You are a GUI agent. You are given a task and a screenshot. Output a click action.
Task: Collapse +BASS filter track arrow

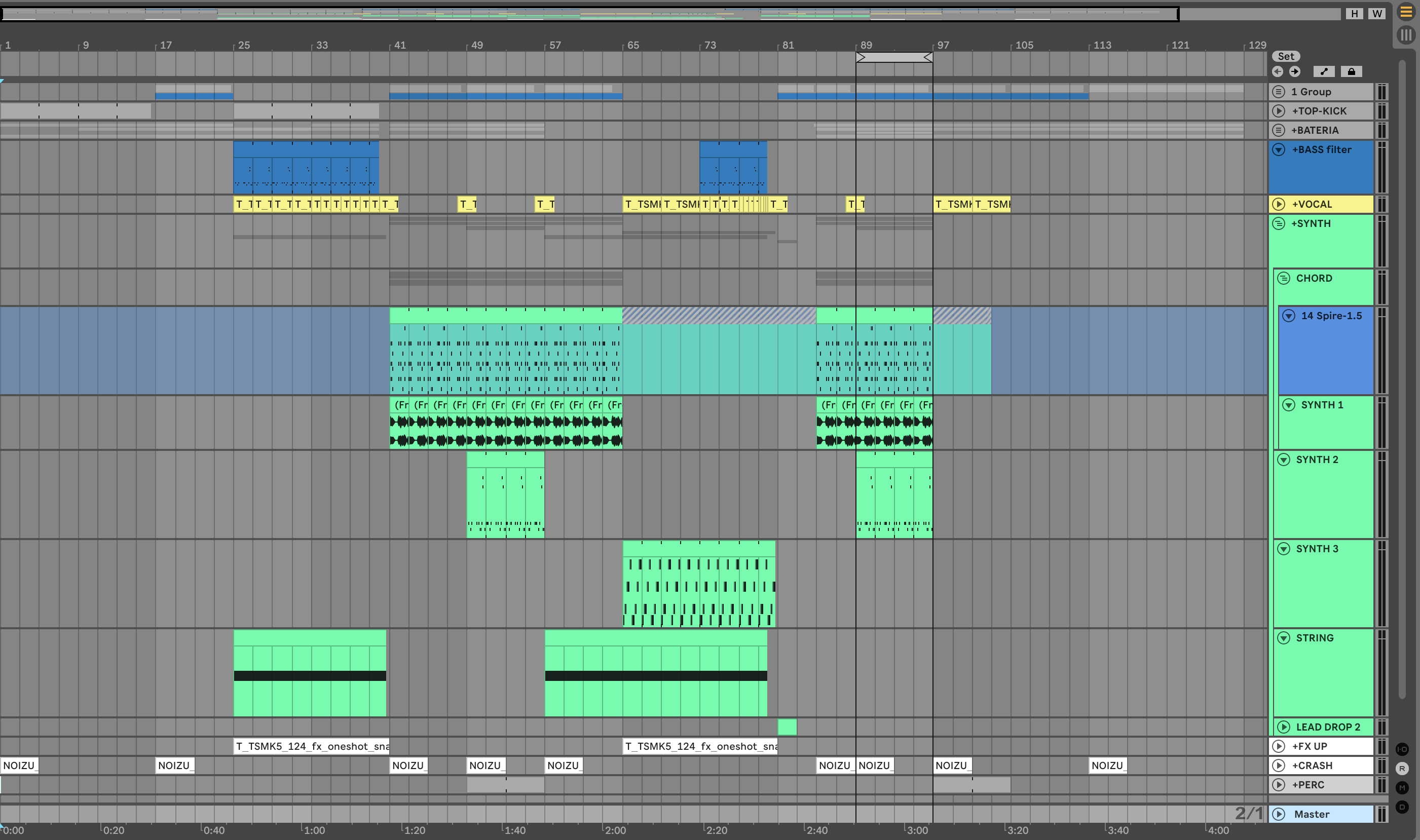pos(1279,149)
